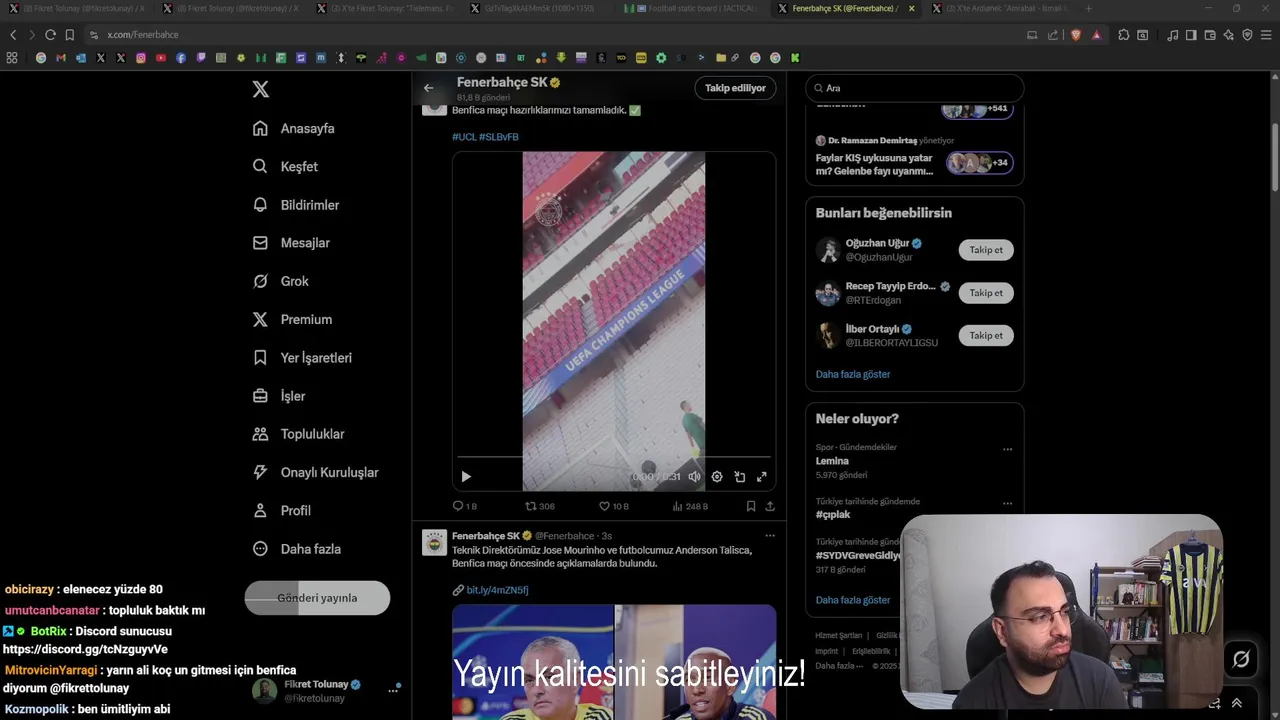This screenshot has height=720, width=1280.
Task: Open Grok from sidebar
Action: (281, 281)
